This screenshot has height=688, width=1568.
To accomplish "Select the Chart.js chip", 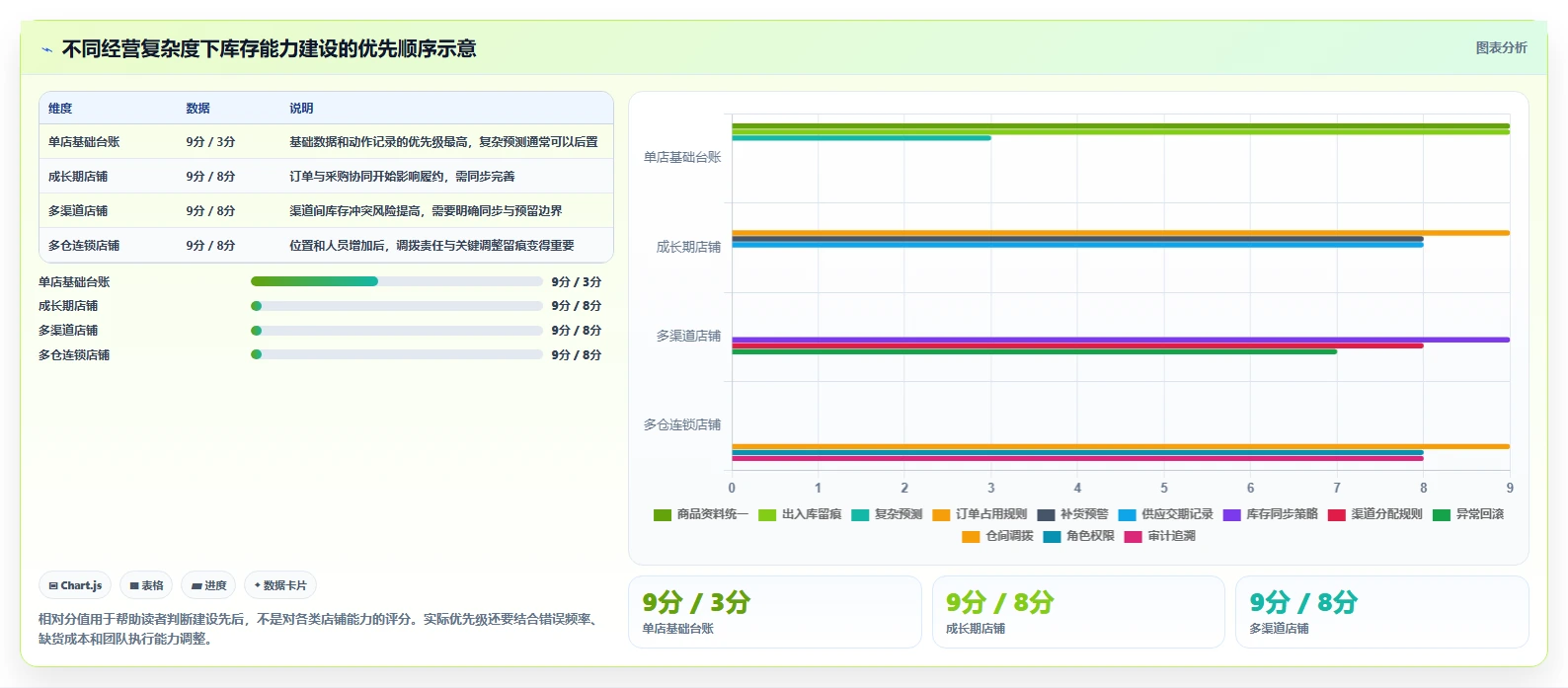I will tap(75, 585).
